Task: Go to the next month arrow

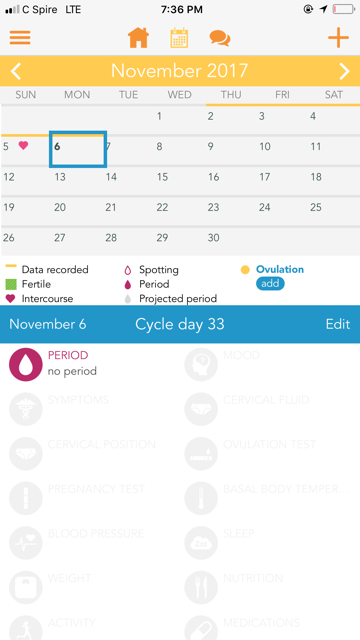Action: coord(344,71)
